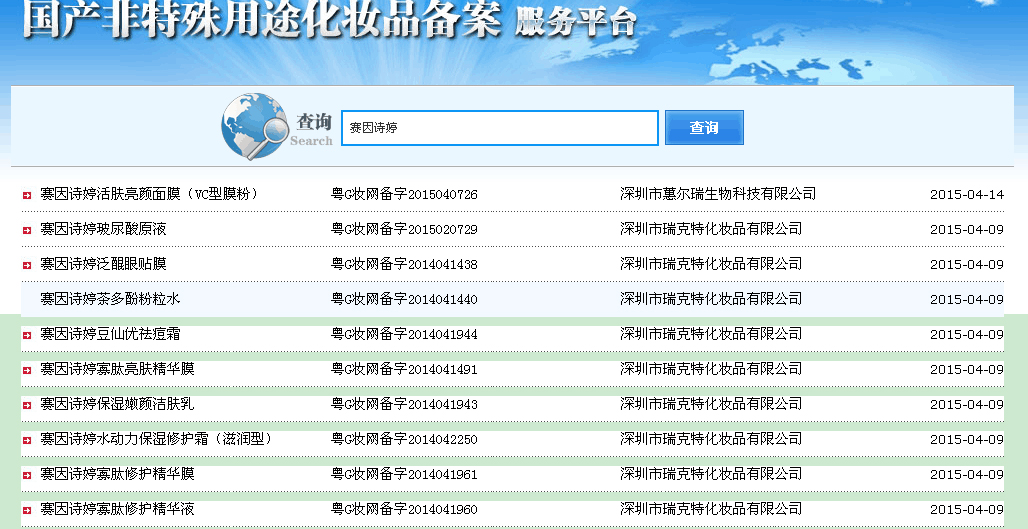Select filing number 粤G妆网备字2014041440
1028x529 pixels.
coord(405,299)
